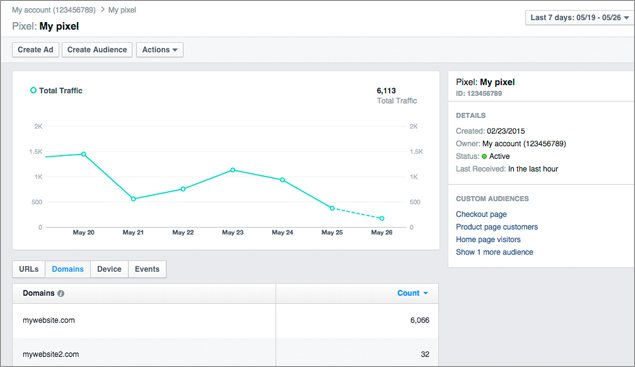Image resolution: width=635 pixels, height=367 pixels.
Task: Open the Device tab
Action: (x=109, y=269)
